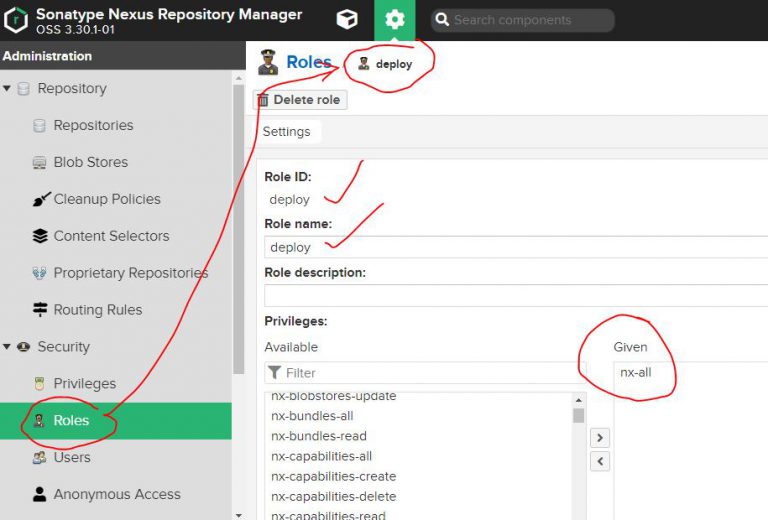The height and width of the screenshot is (520, 768).
Task: Click the Roles sidebar person icon
Action: click(39, 420)
